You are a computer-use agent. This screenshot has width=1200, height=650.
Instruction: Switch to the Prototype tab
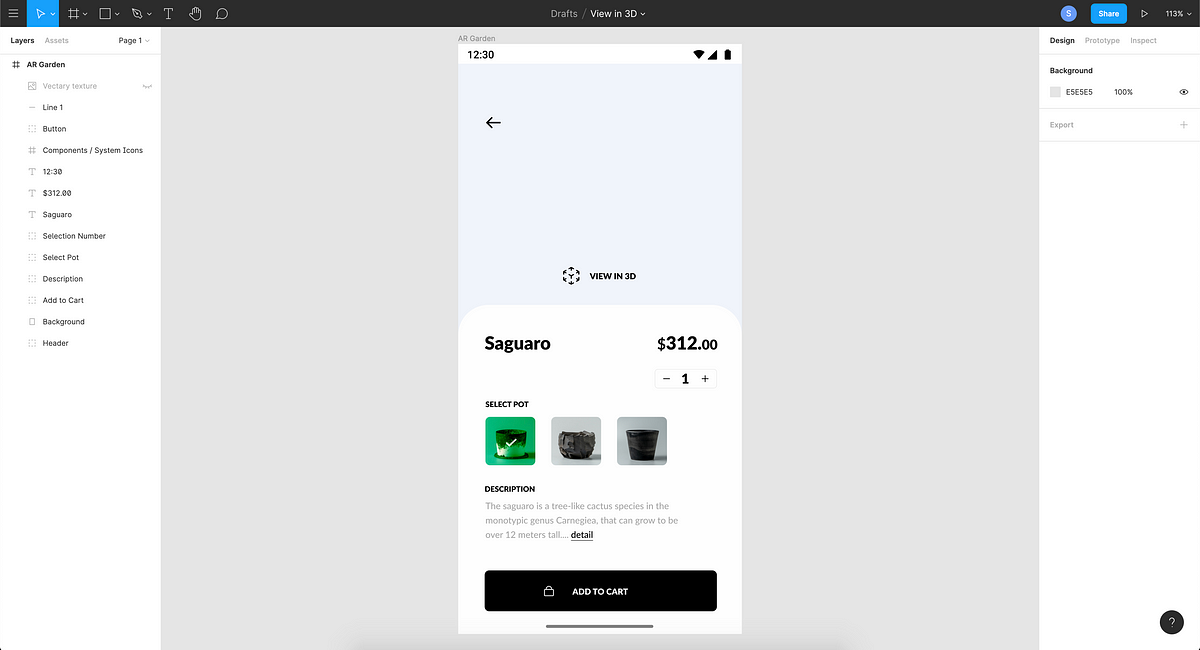(x=1102, y=41)
